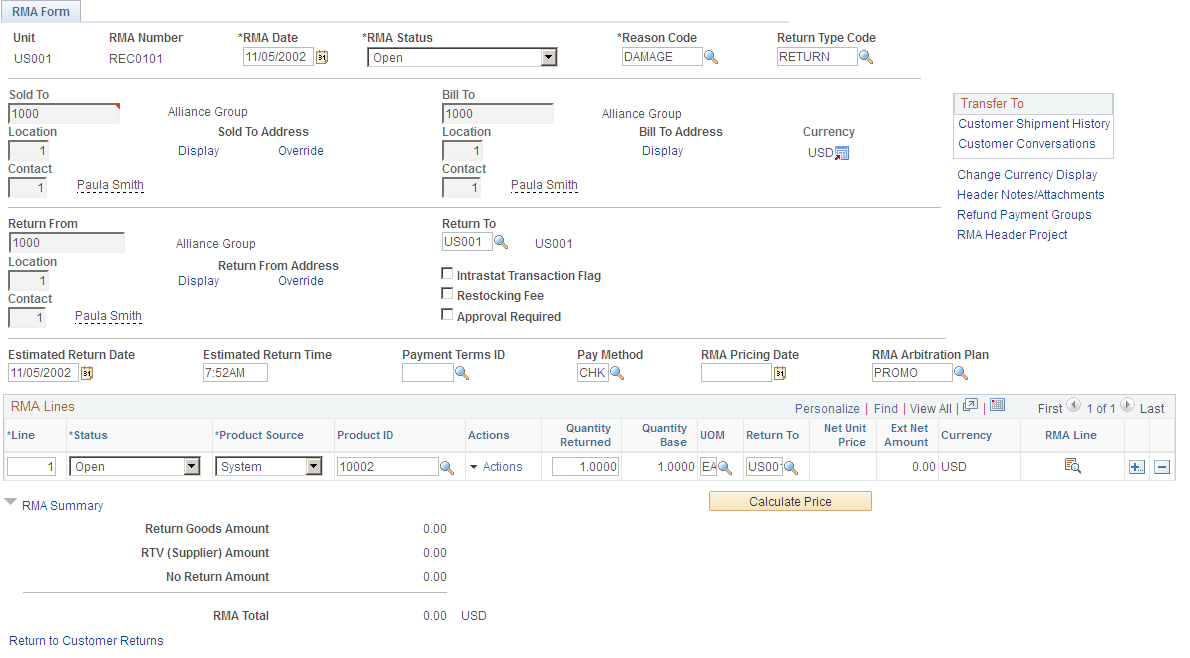
Task: Check the Restocking Fee box
Action: click(x=447, y=294)
